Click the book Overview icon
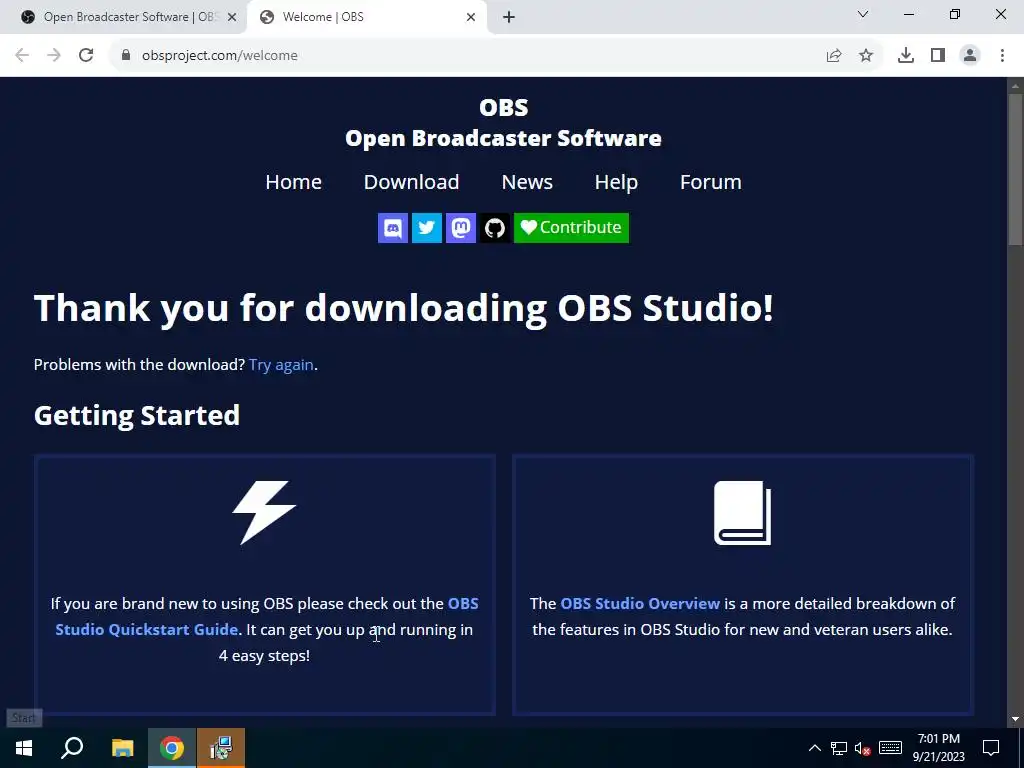1024x768 pixels. [743, 513]
